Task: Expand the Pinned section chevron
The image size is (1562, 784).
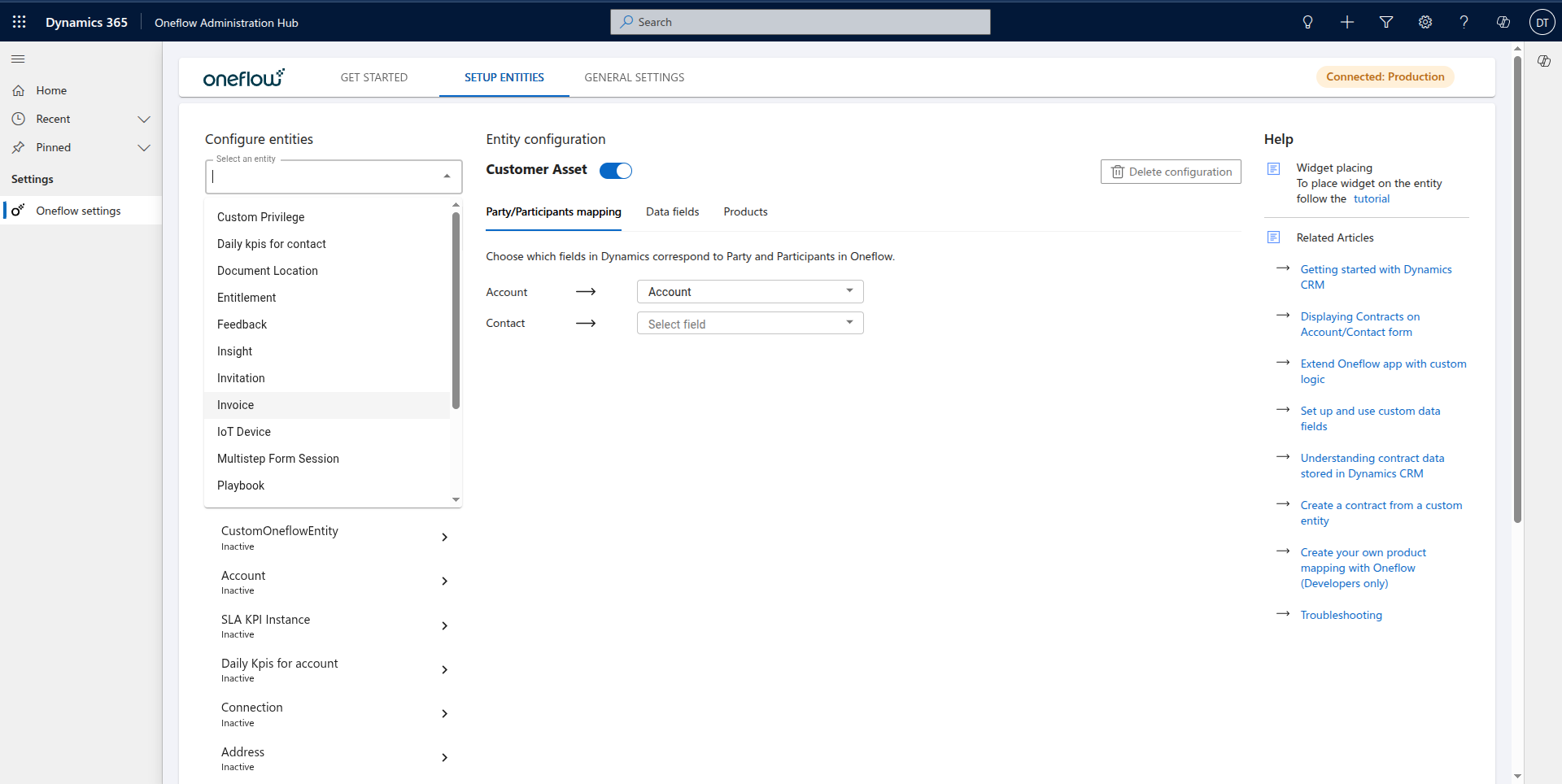Action: point(144,147)
